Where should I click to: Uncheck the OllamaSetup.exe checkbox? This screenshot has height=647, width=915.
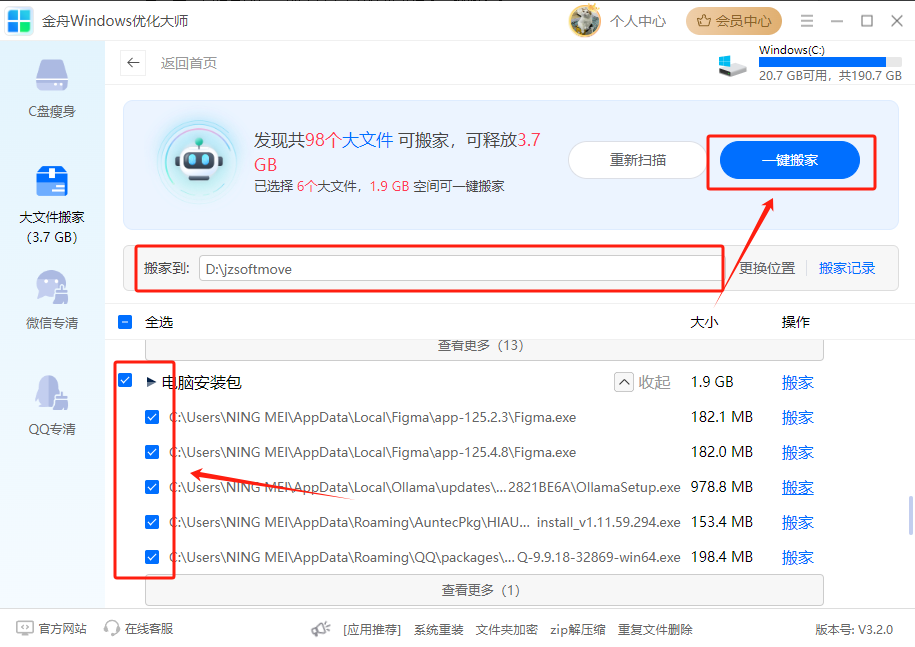[152, 487]
